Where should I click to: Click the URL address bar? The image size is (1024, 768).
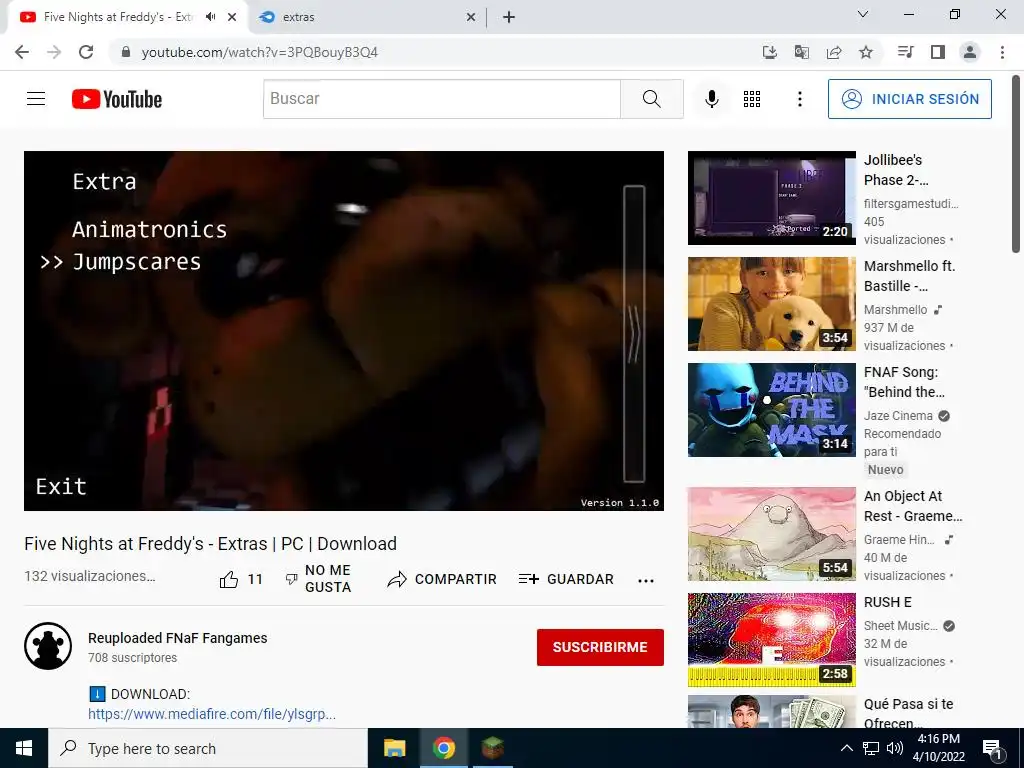point(431,52)
